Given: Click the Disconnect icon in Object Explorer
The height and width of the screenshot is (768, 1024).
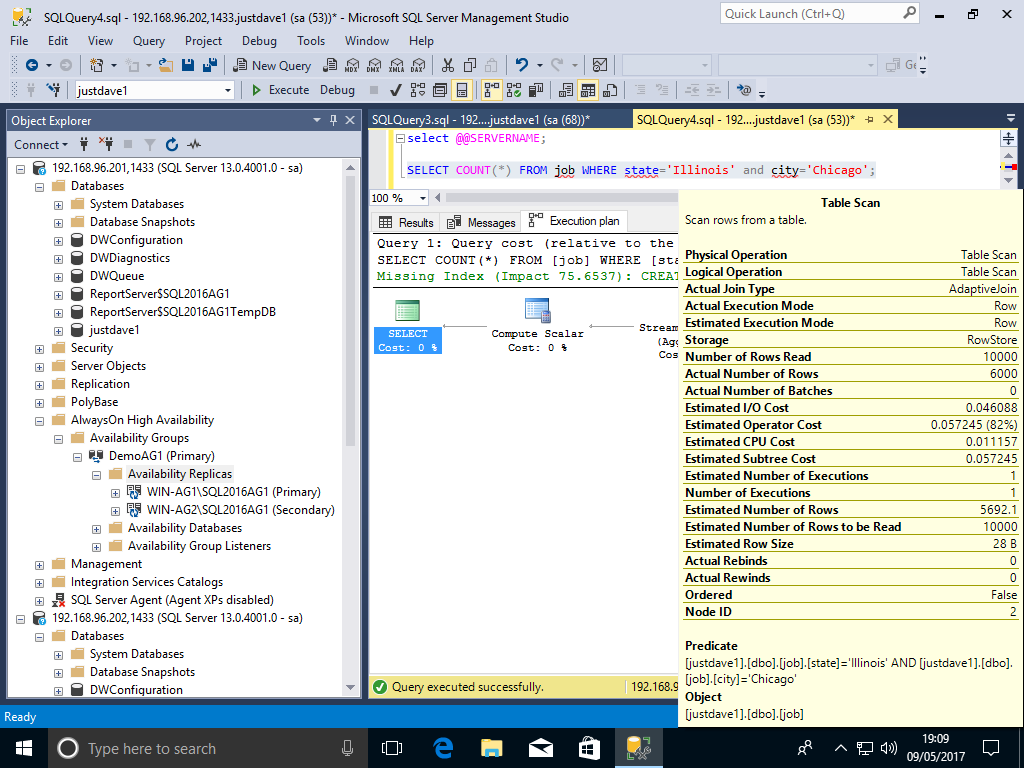Looking at the screenshot, I should (106, 144).
